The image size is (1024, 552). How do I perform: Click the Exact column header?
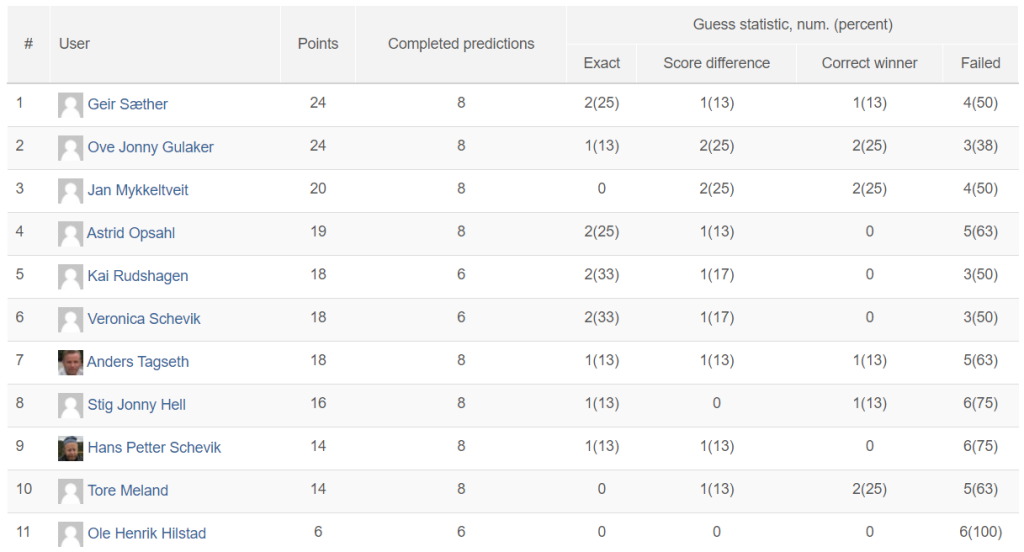click(601, 63)
